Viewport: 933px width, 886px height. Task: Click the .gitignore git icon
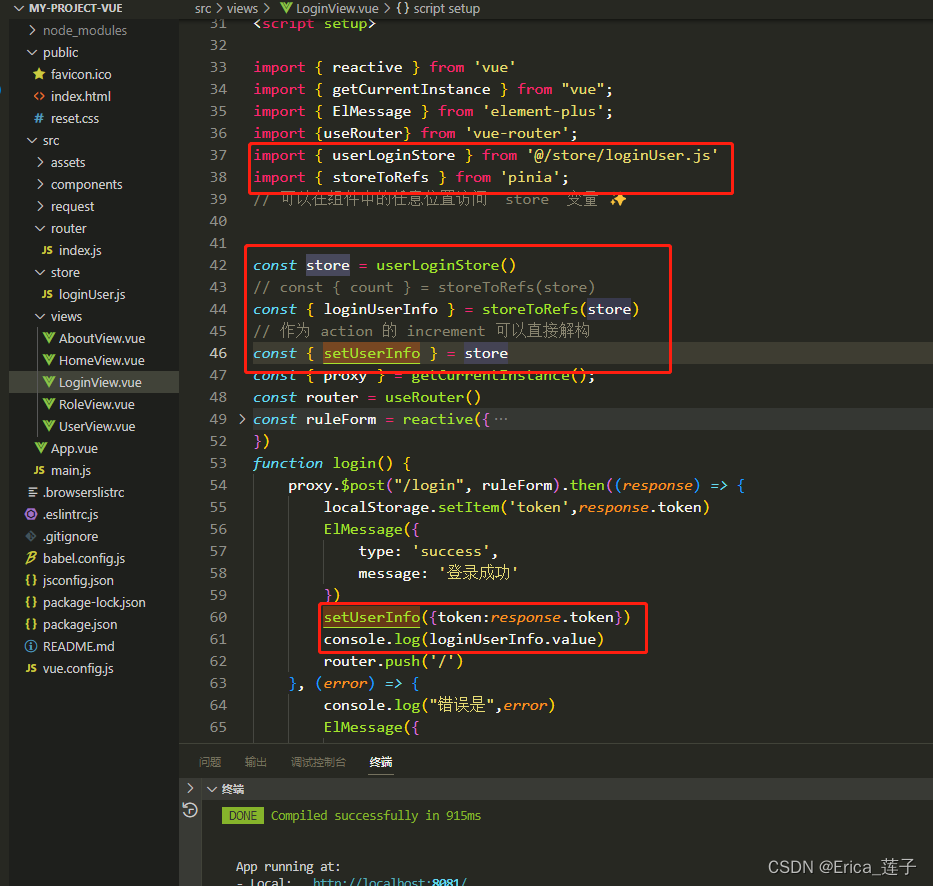pos(31,537)
